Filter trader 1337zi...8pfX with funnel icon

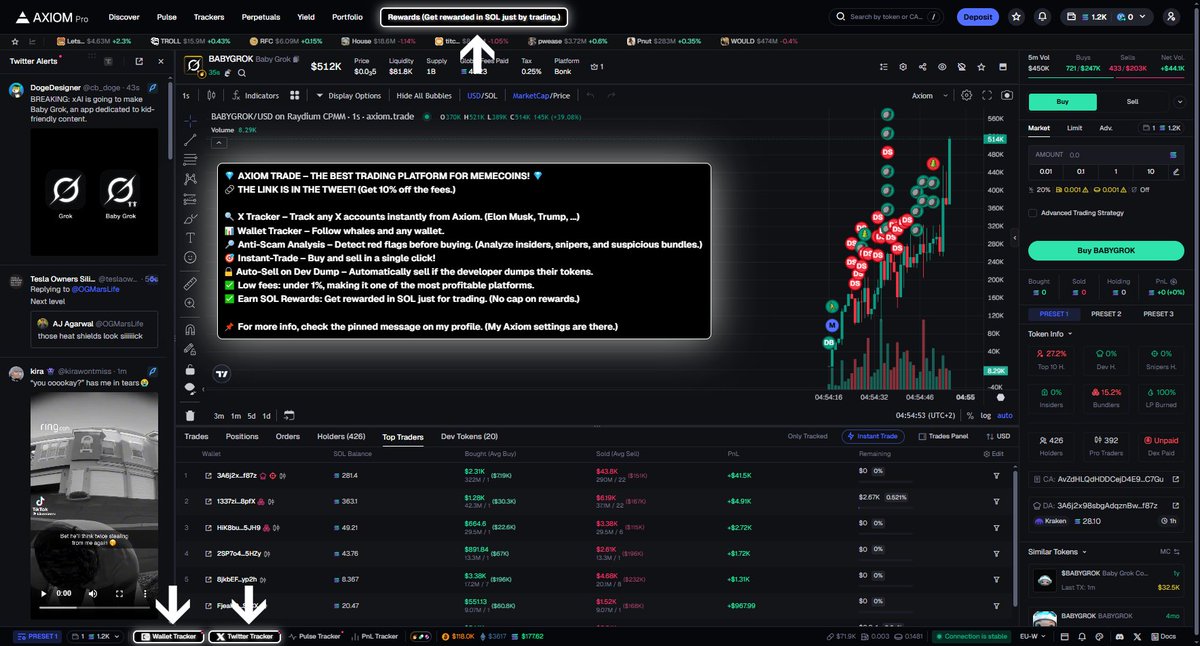click(x=996, y=500)
